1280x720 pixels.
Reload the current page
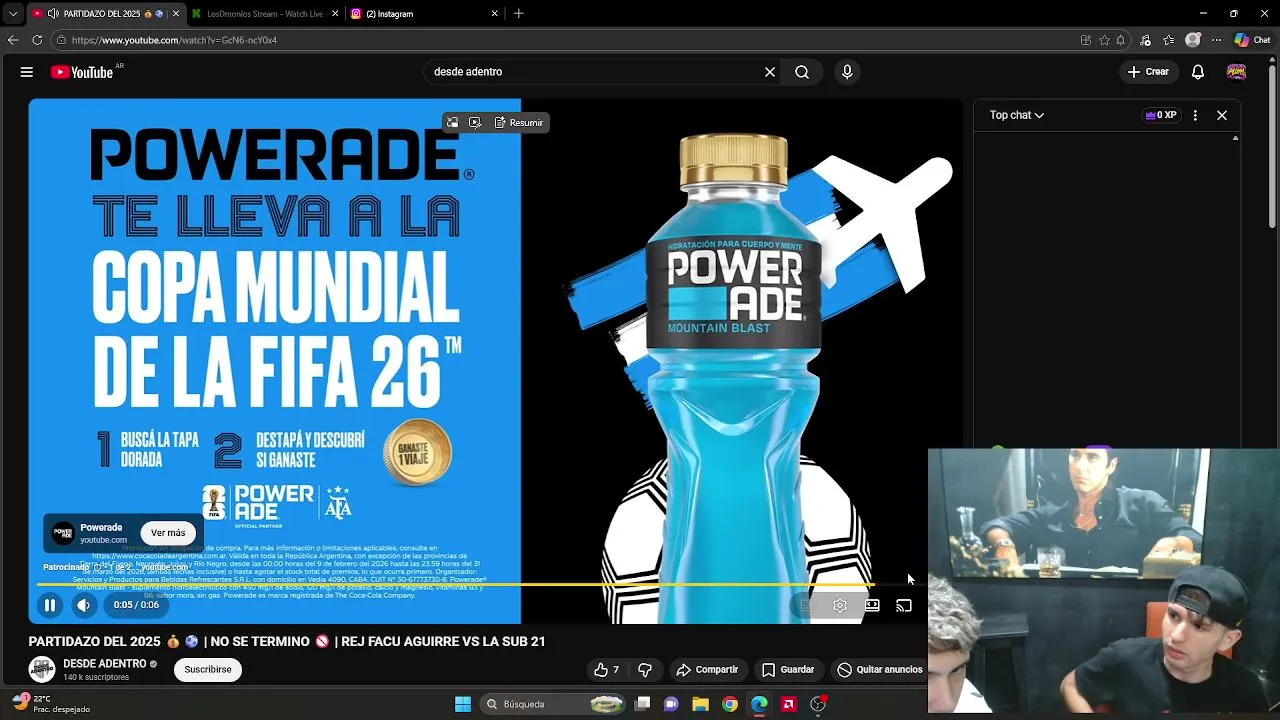coord(37,40)
